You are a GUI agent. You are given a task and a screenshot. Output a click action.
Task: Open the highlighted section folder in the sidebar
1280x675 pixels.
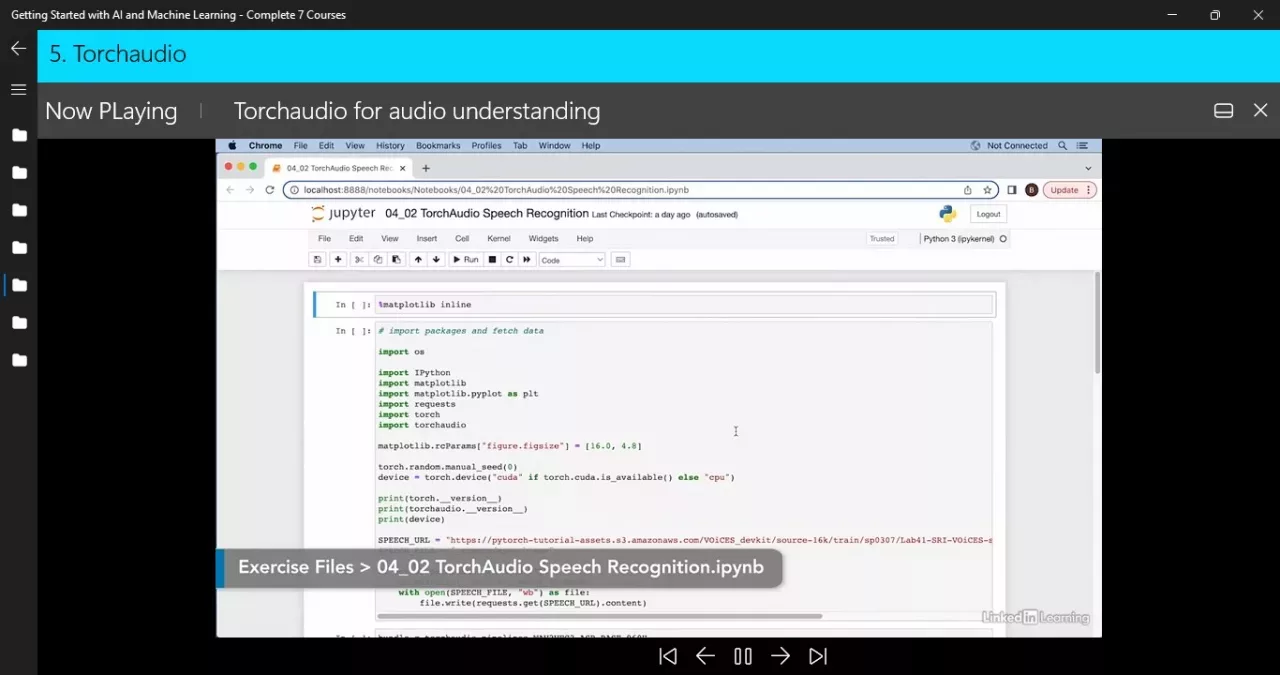click(19, 285)
